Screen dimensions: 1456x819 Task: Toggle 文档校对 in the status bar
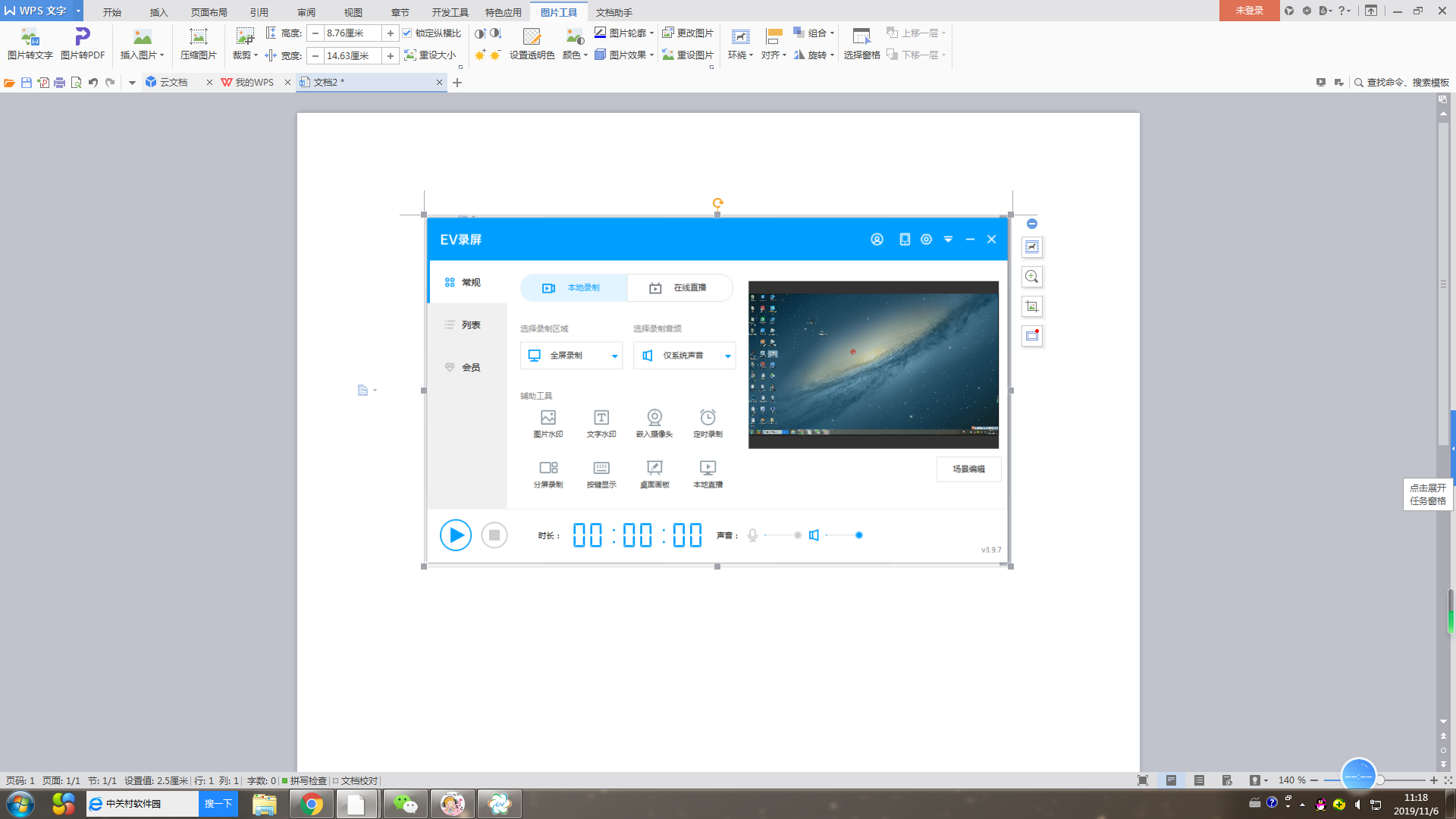tap(355, 780)
